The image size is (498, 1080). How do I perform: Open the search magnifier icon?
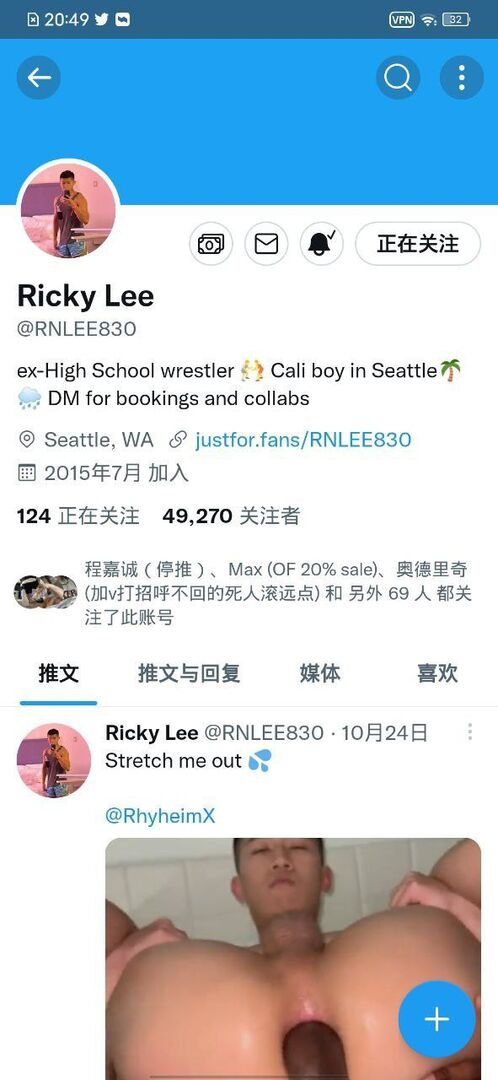pyautogui.click(x=397, y=77)
